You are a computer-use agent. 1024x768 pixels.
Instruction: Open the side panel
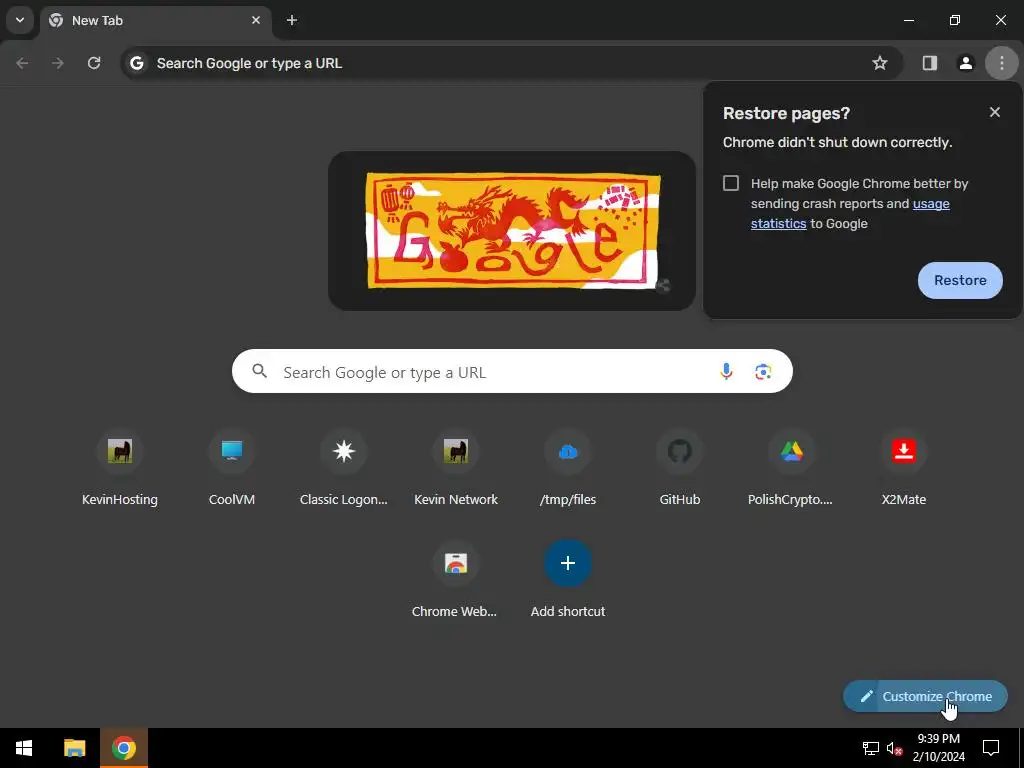[x=930, y=63]
